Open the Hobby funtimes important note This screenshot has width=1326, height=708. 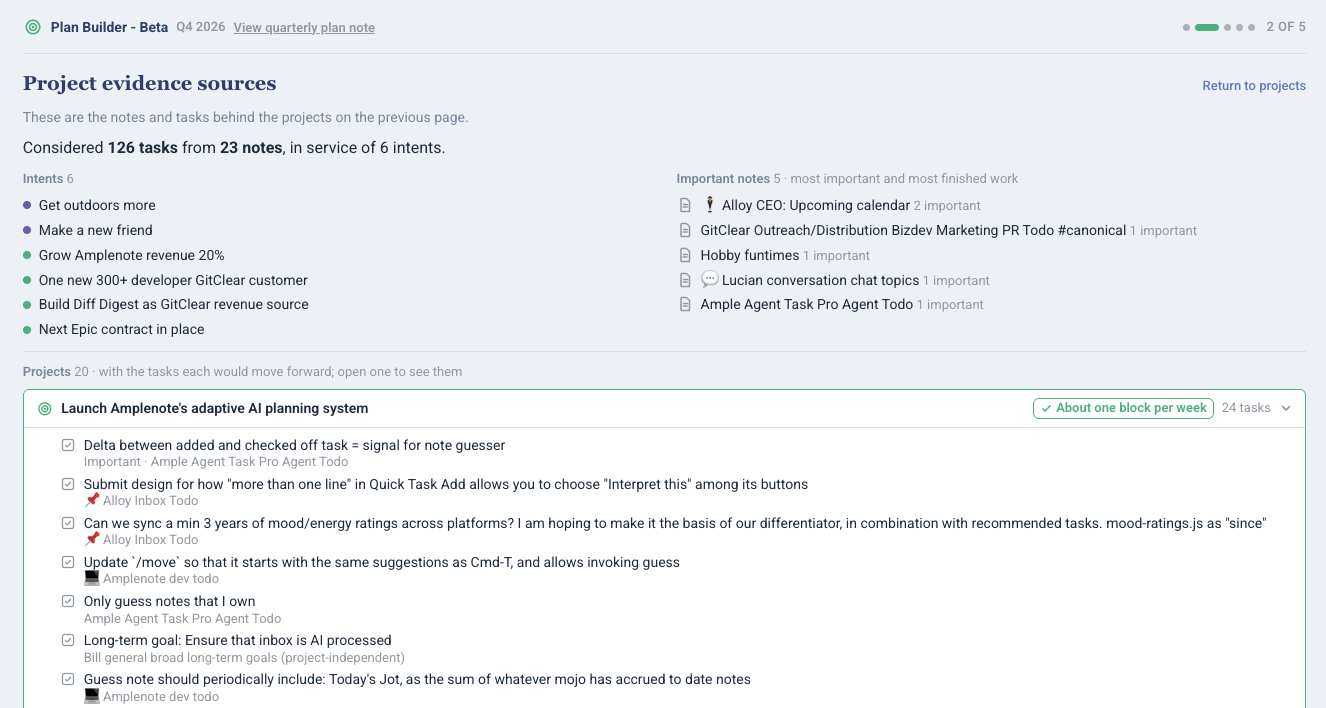pos(750,255)
